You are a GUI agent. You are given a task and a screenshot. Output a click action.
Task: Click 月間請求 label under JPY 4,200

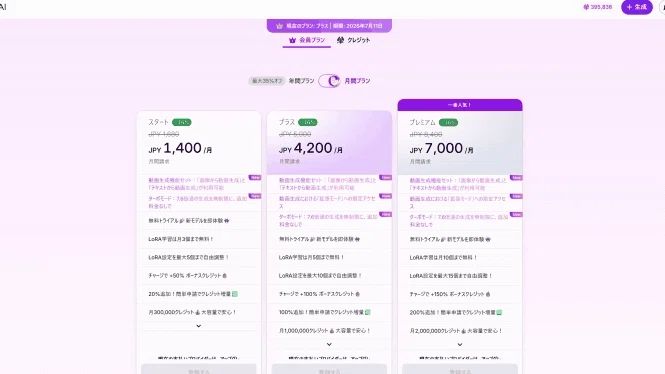click(290, 162)
